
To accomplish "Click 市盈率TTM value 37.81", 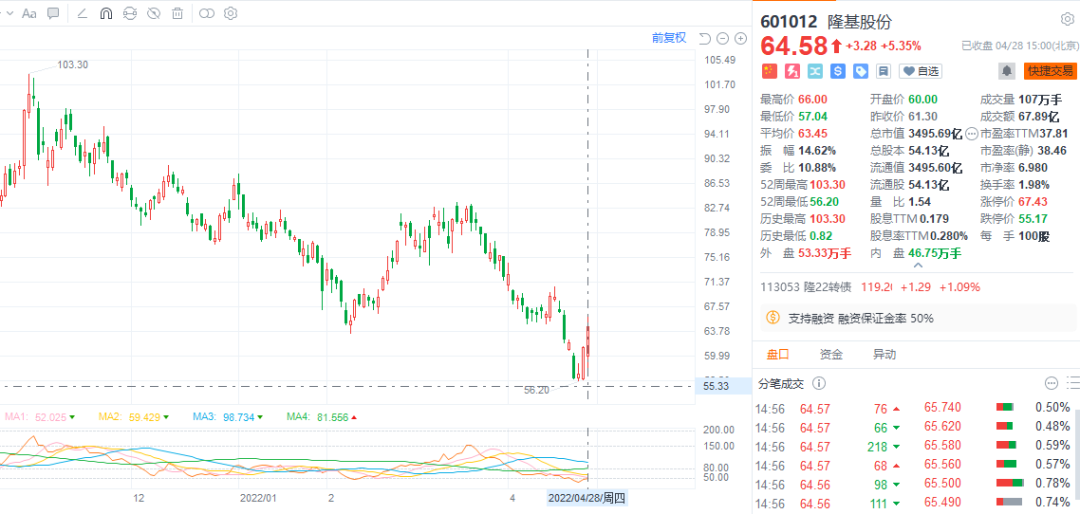I will click(1053, 133).
